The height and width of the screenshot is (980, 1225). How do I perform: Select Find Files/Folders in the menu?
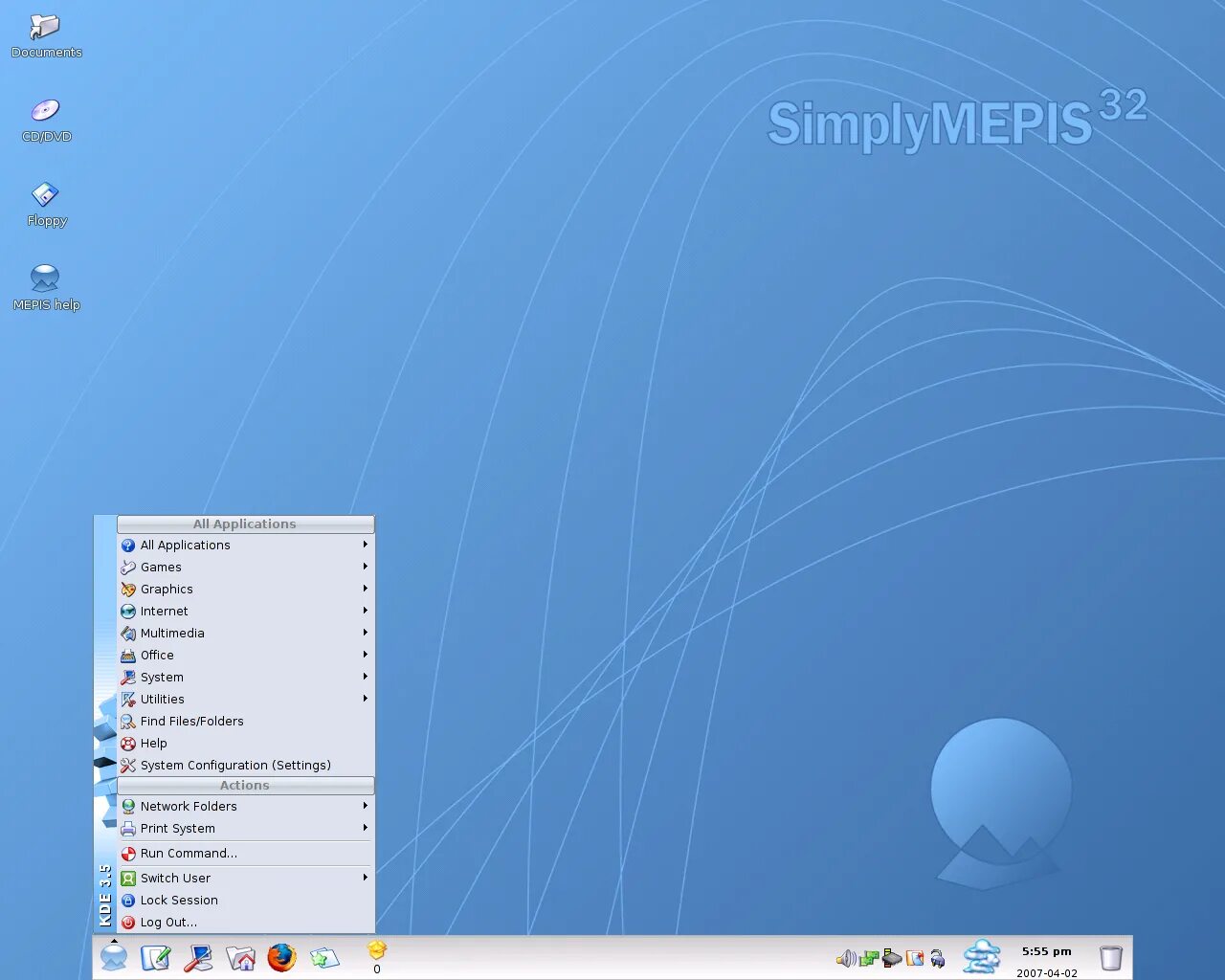[x=245, y=722]
